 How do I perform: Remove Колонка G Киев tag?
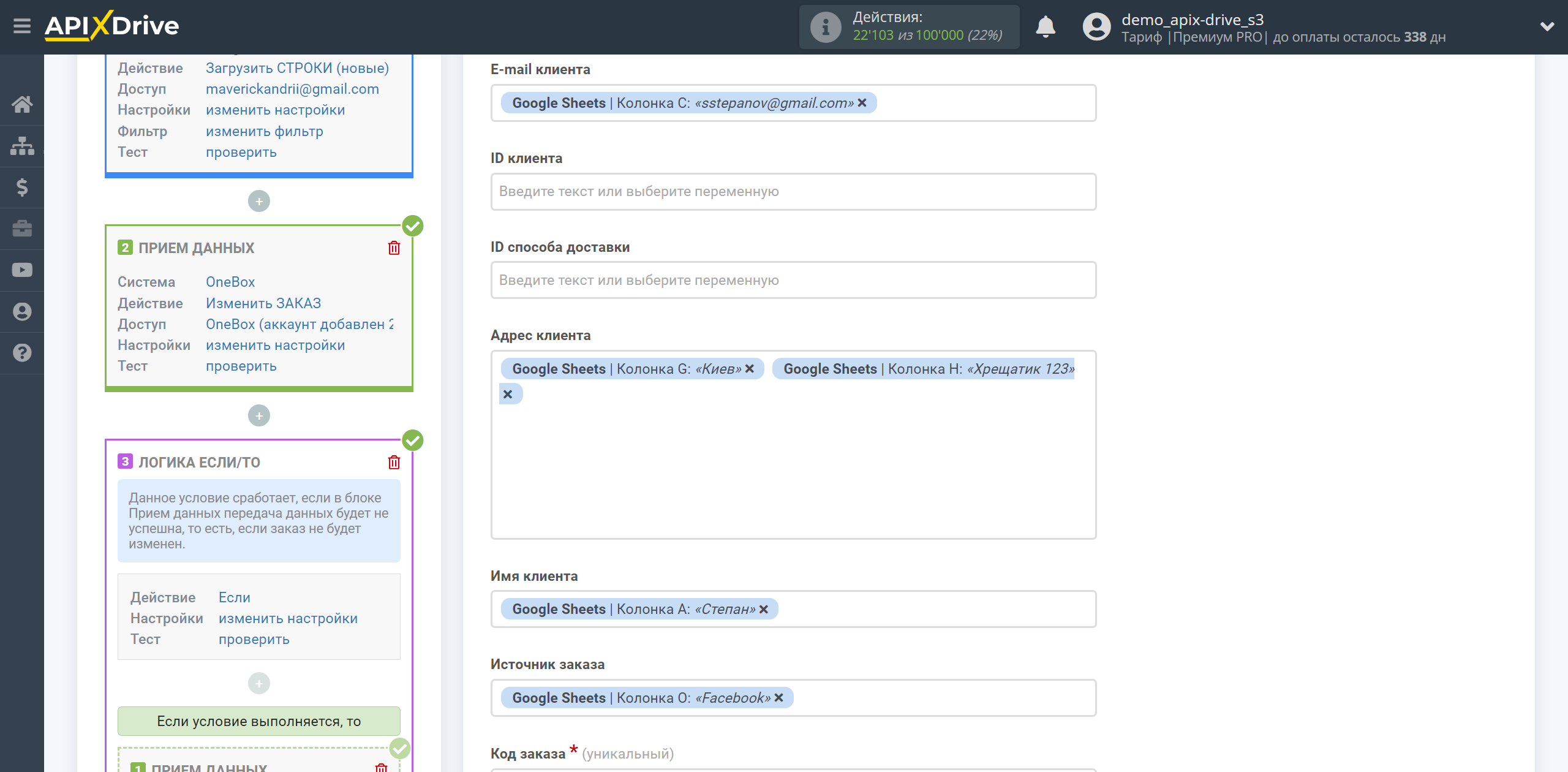(x=749, y=369)
